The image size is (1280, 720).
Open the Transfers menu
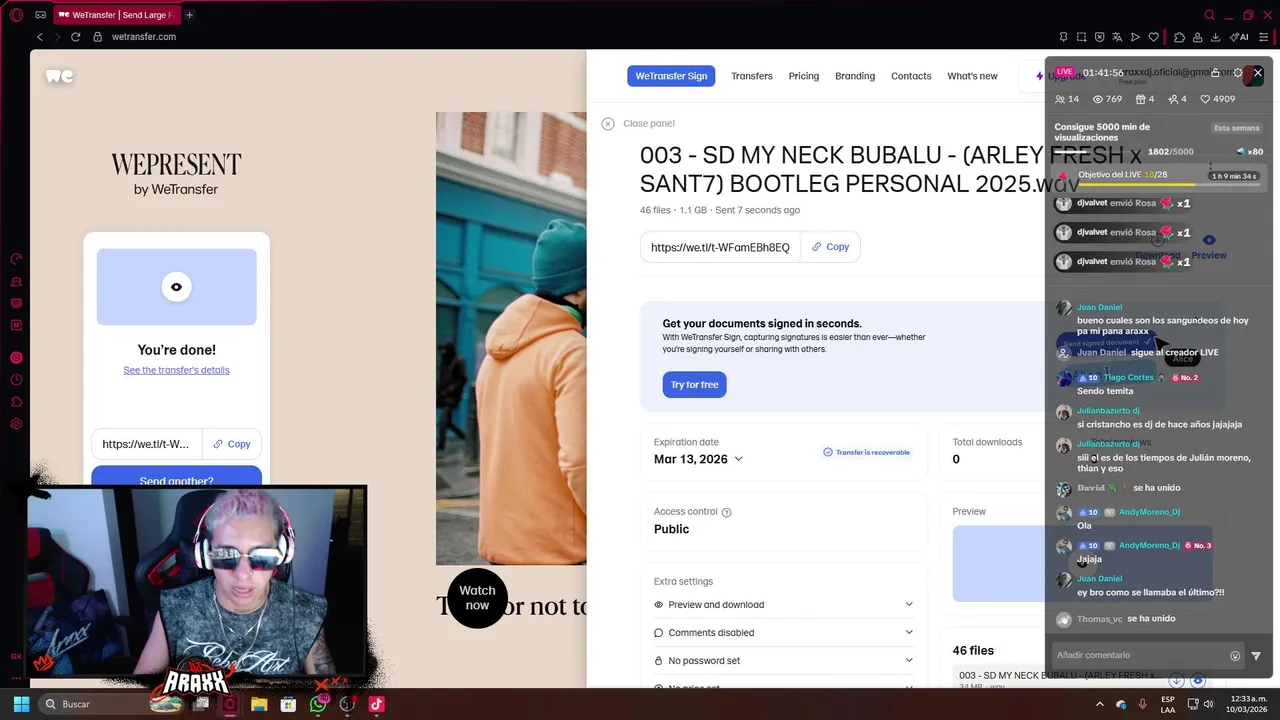click(x=752, y=76)
